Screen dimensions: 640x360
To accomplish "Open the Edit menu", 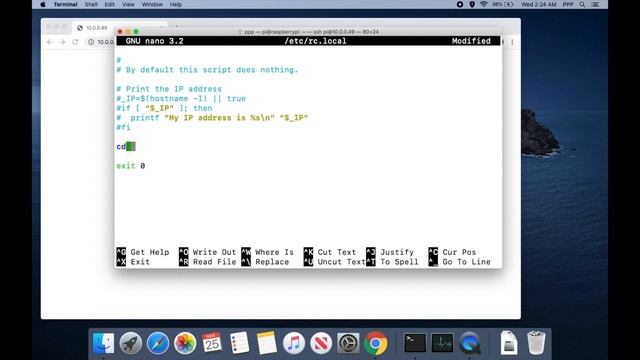I will 109,4.
